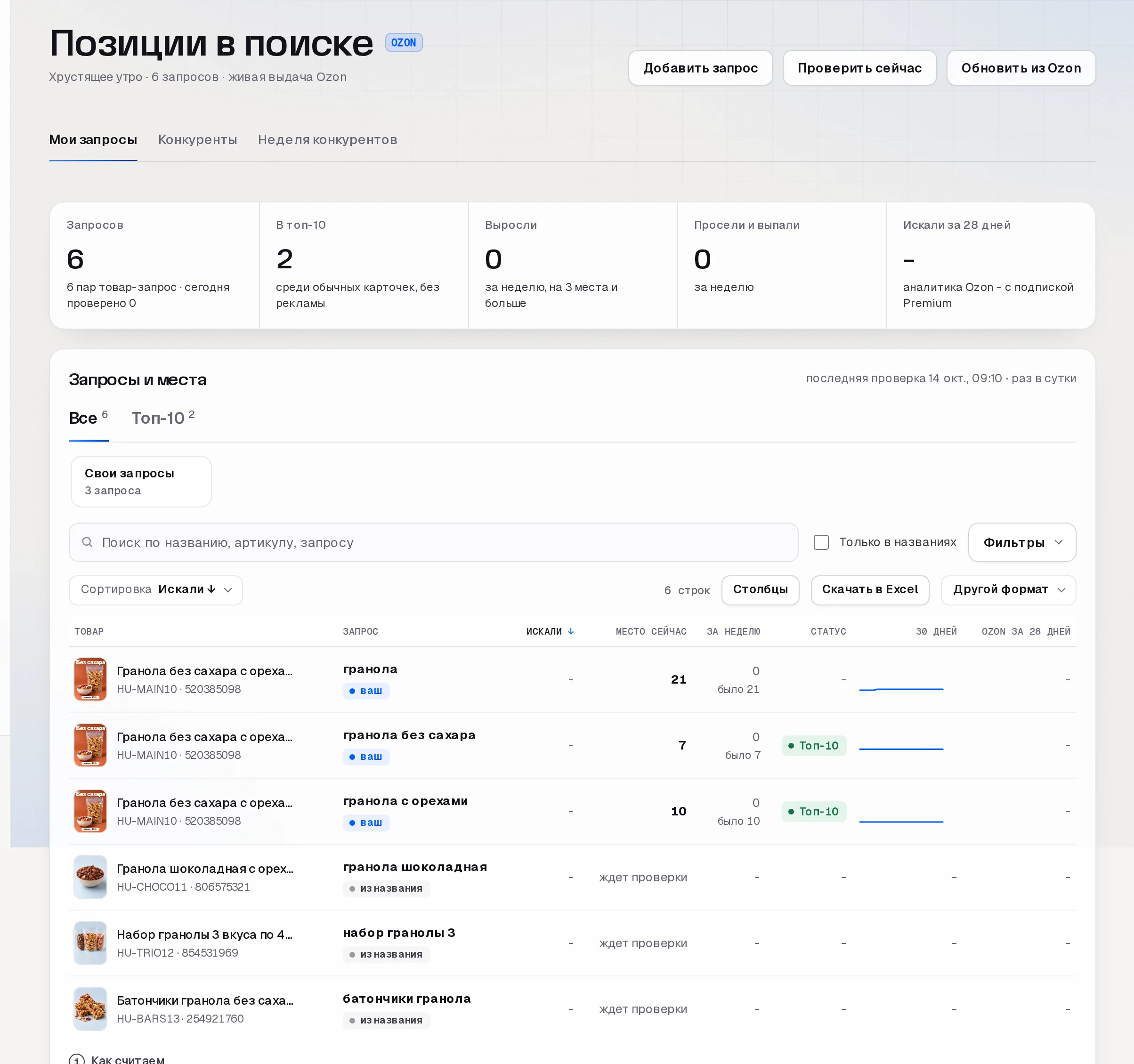Click the Ozon за 28 дней column header
This screenshot has width=1134, height=1064.
1026,631
